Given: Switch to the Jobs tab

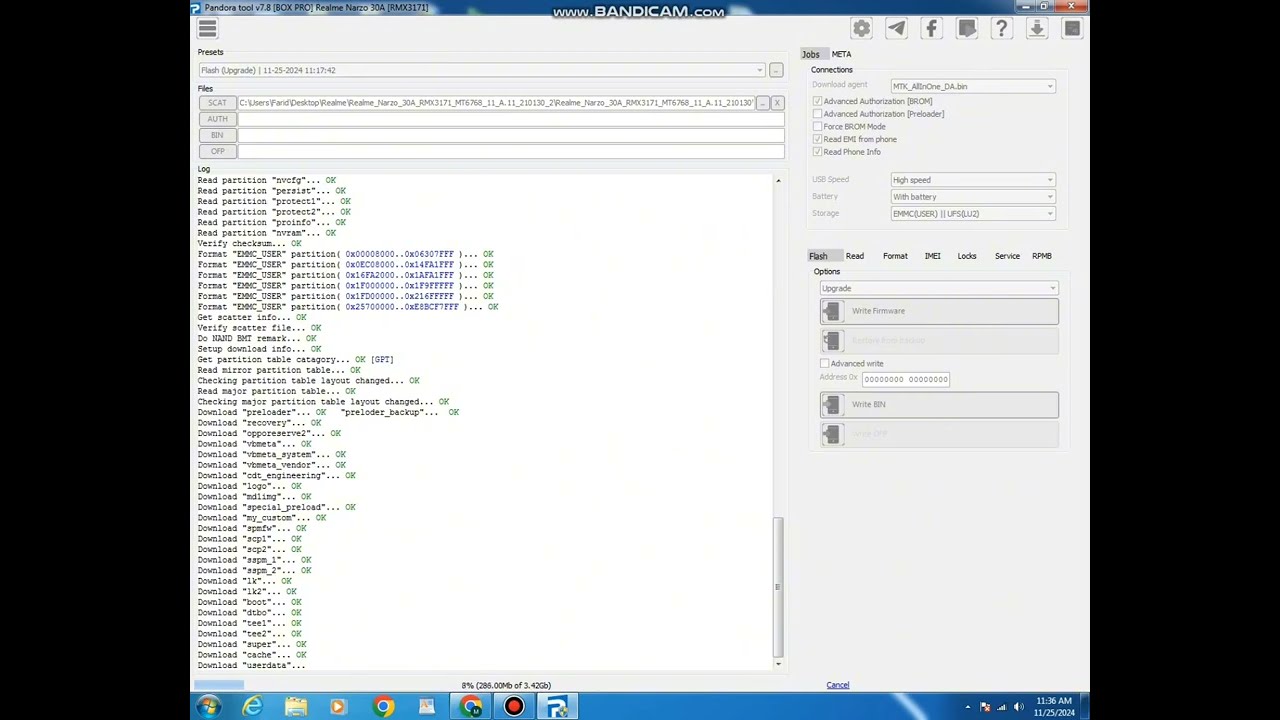Looking at the screenshot, I should click(810, 54).
